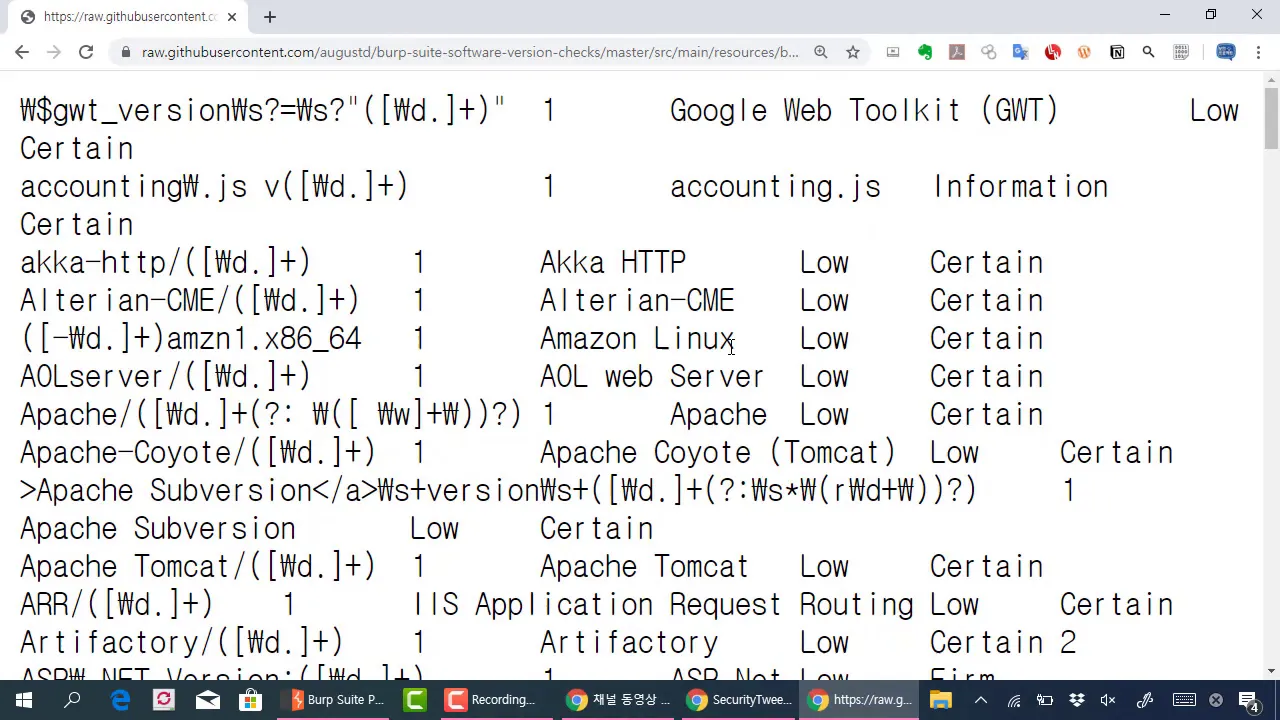This screenshot has width=1280, height=720.
Task: Open Windows taskbar search
Action: [72, 700]
